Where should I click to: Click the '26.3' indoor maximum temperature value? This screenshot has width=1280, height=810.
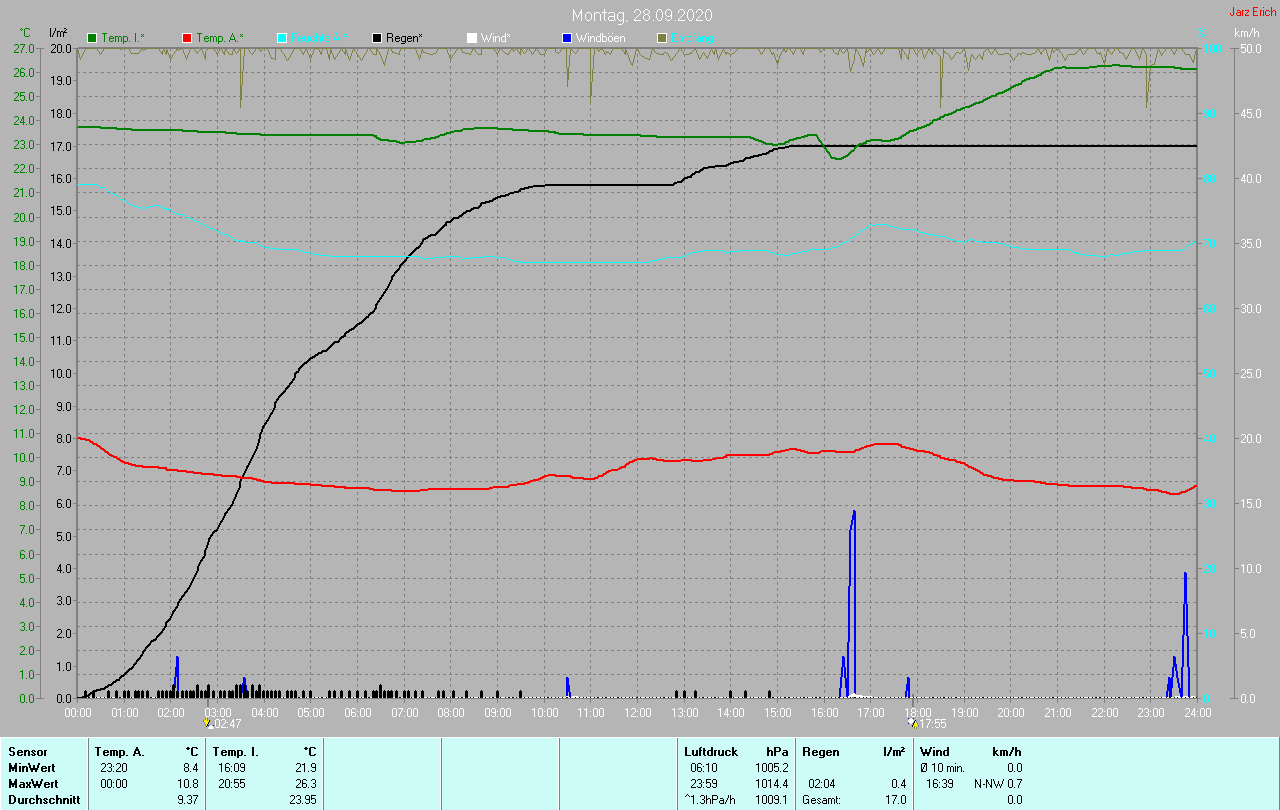coord(305,784)
